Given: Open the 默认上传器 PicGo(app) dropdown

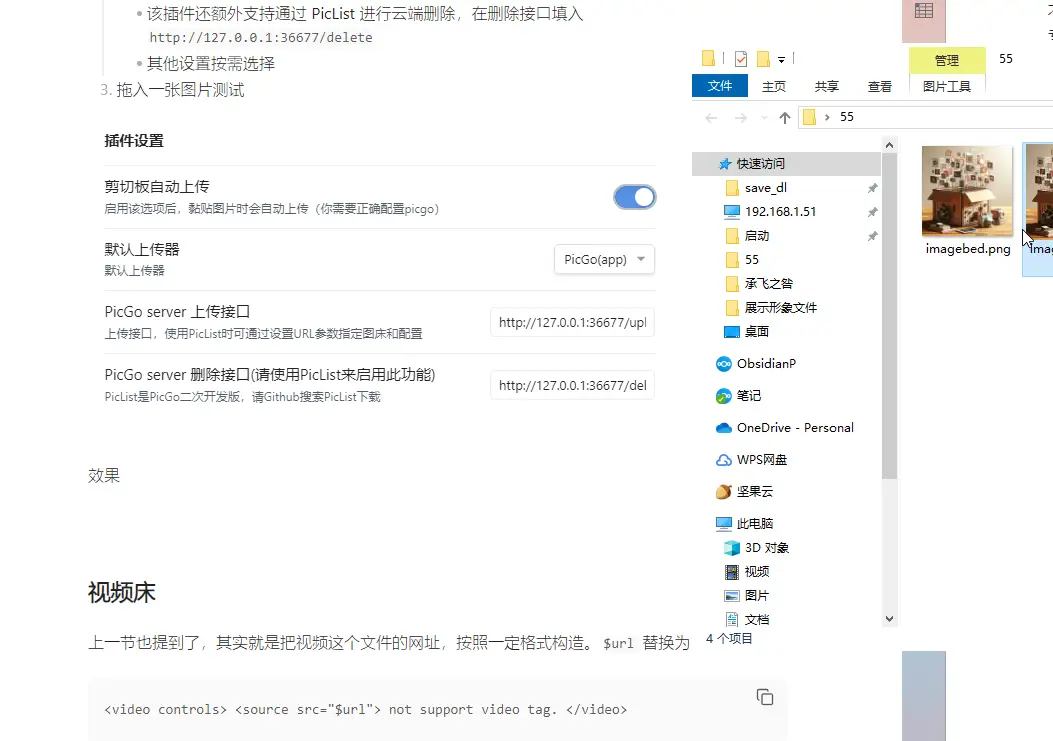Looking at the screenshot, I should point(604,260).
